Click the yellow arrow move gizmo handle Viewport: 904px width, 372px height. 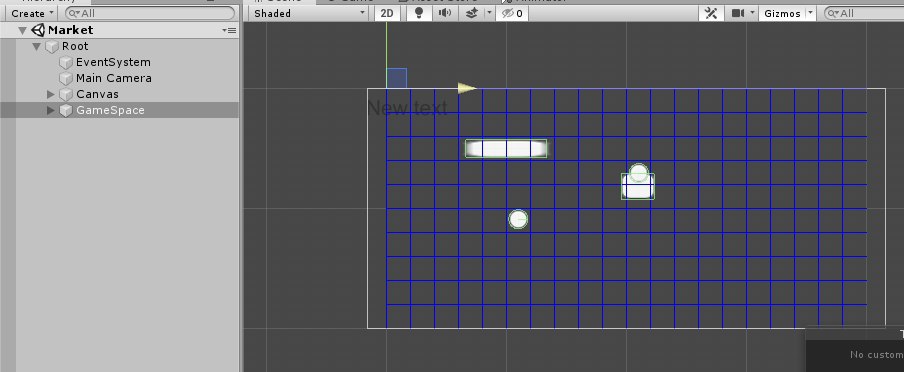[467, 88]
